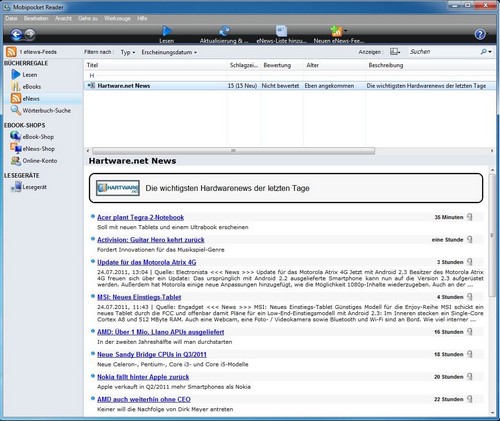
Task: Open the Typ filter dropdown
Action: pyautogui.click(x=128, y=52)
